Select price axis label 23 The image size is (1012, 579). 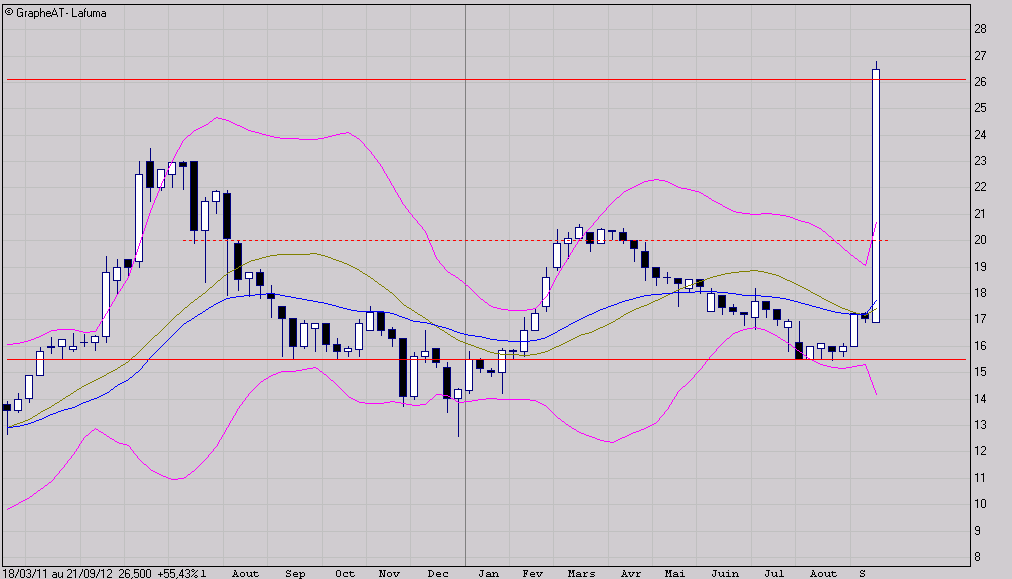click(x=980, y=161)
